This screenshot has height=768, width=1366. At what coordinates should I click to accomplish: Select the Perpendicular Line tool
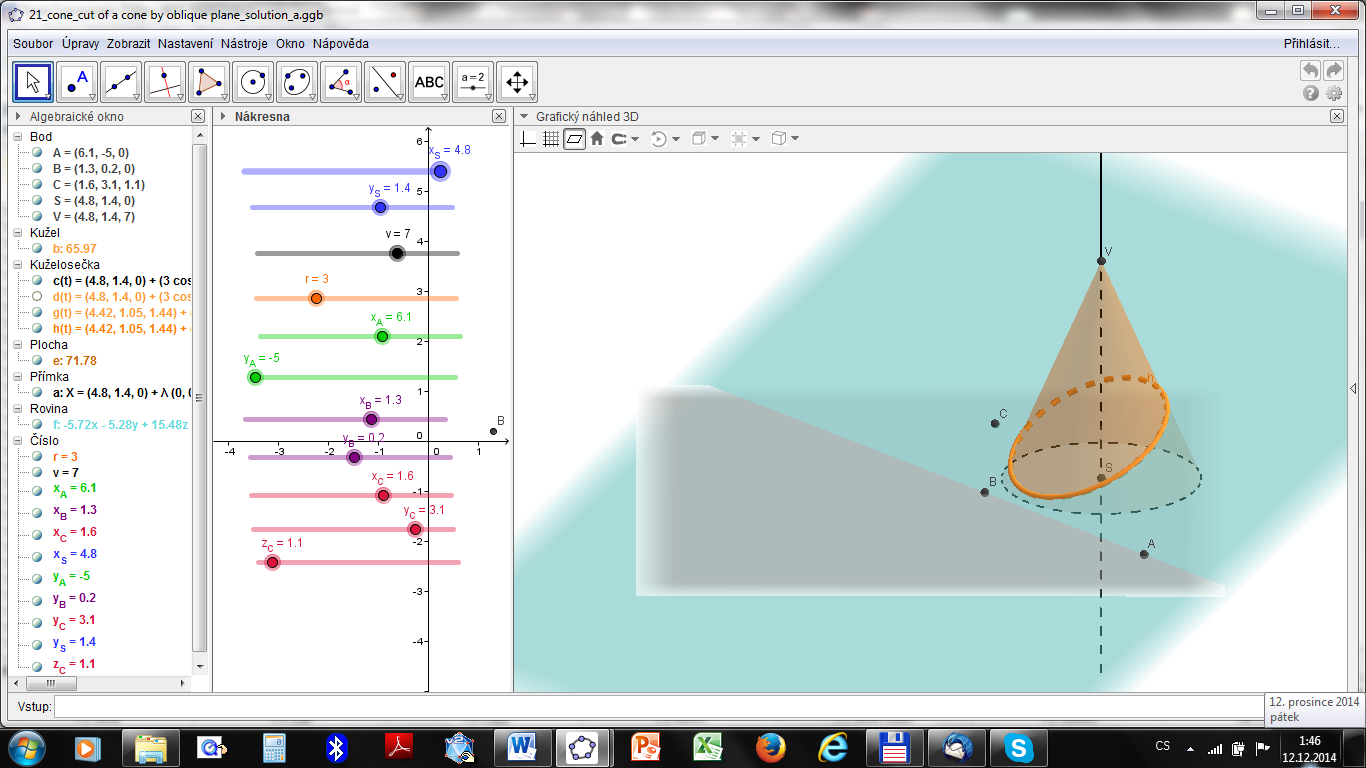(x=165, y=82)
